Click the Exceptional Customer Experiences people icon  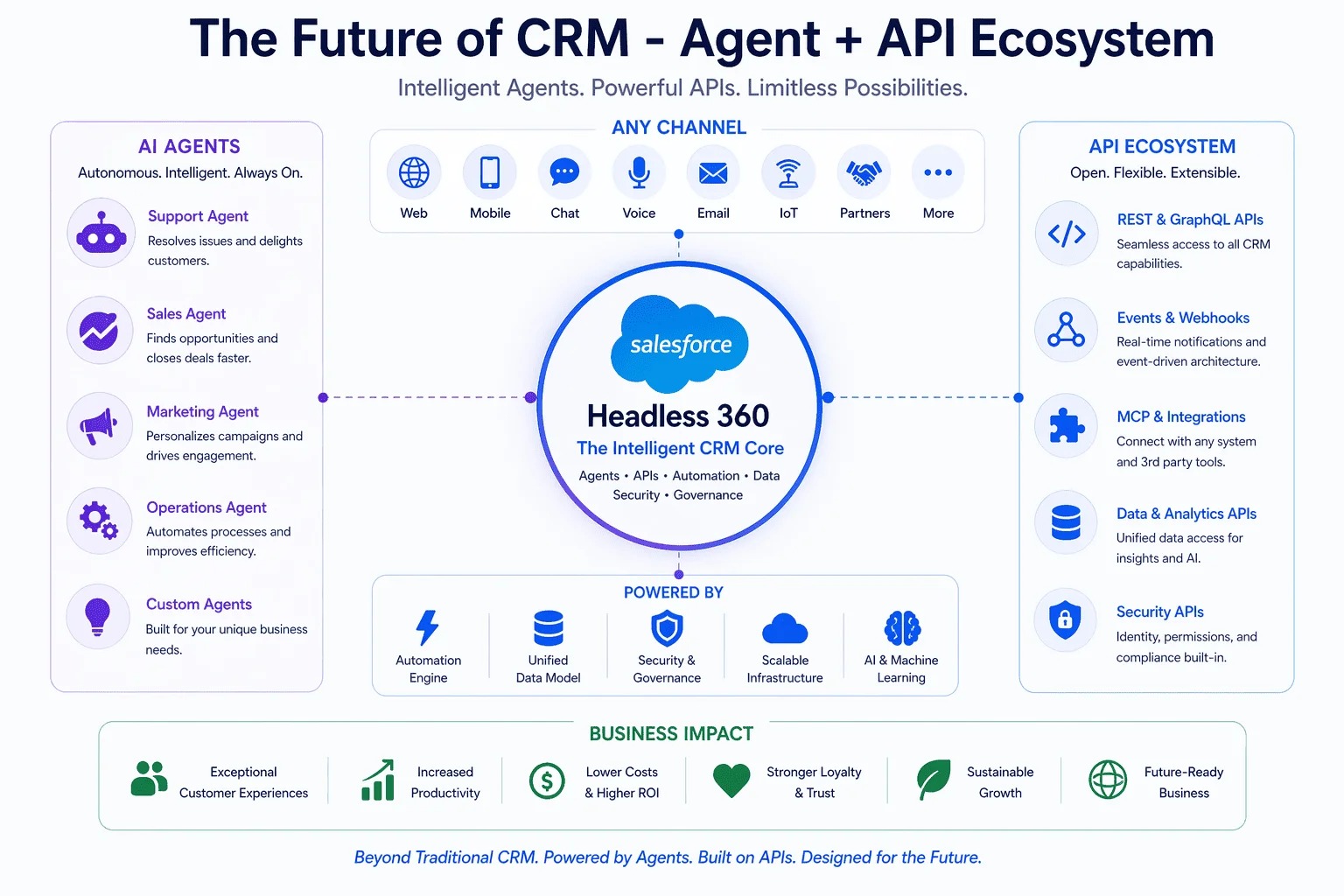(149, 778)
